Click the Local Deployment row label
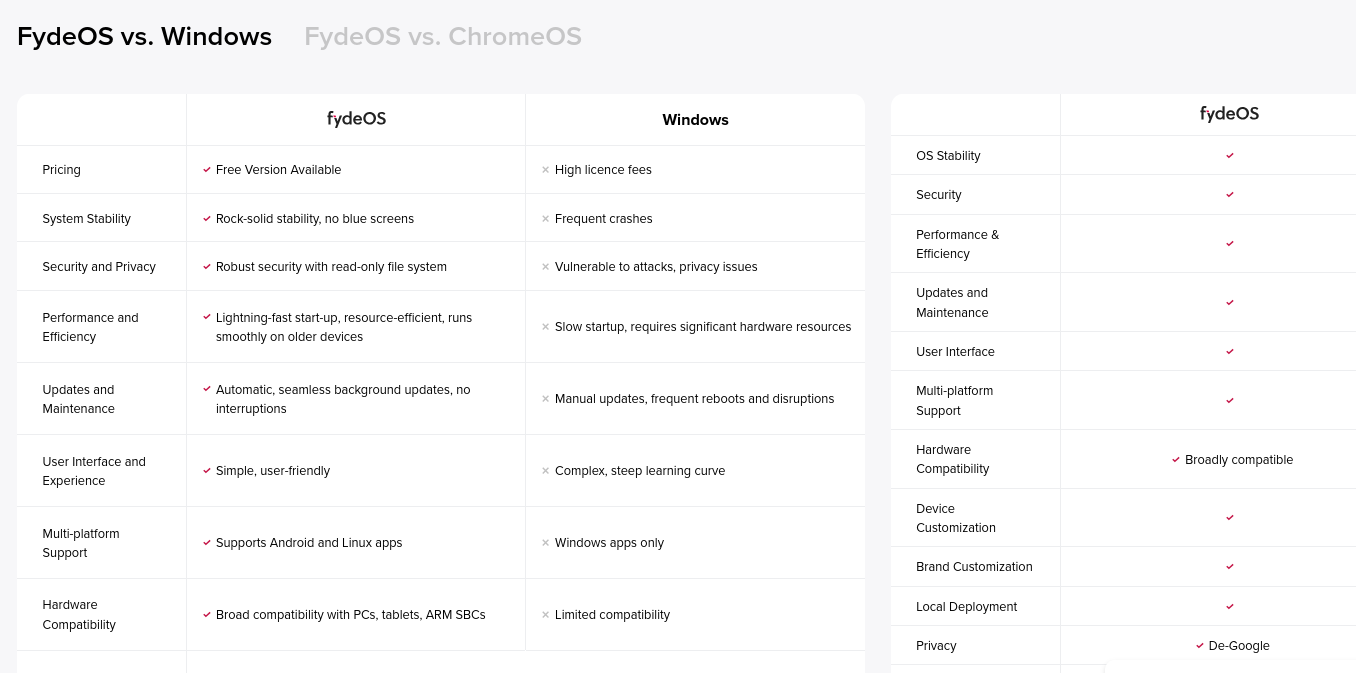 [966, 607]
